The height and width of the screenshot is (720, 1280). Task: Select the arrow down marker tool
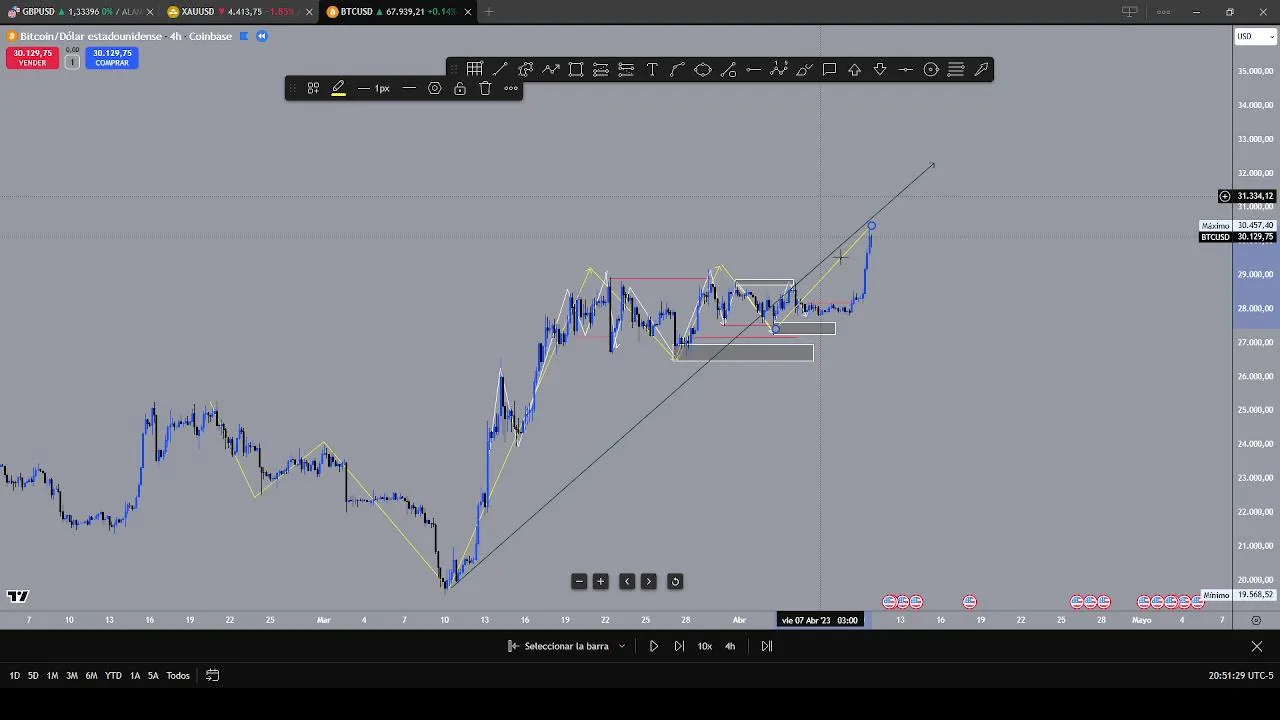coord(880,69)
